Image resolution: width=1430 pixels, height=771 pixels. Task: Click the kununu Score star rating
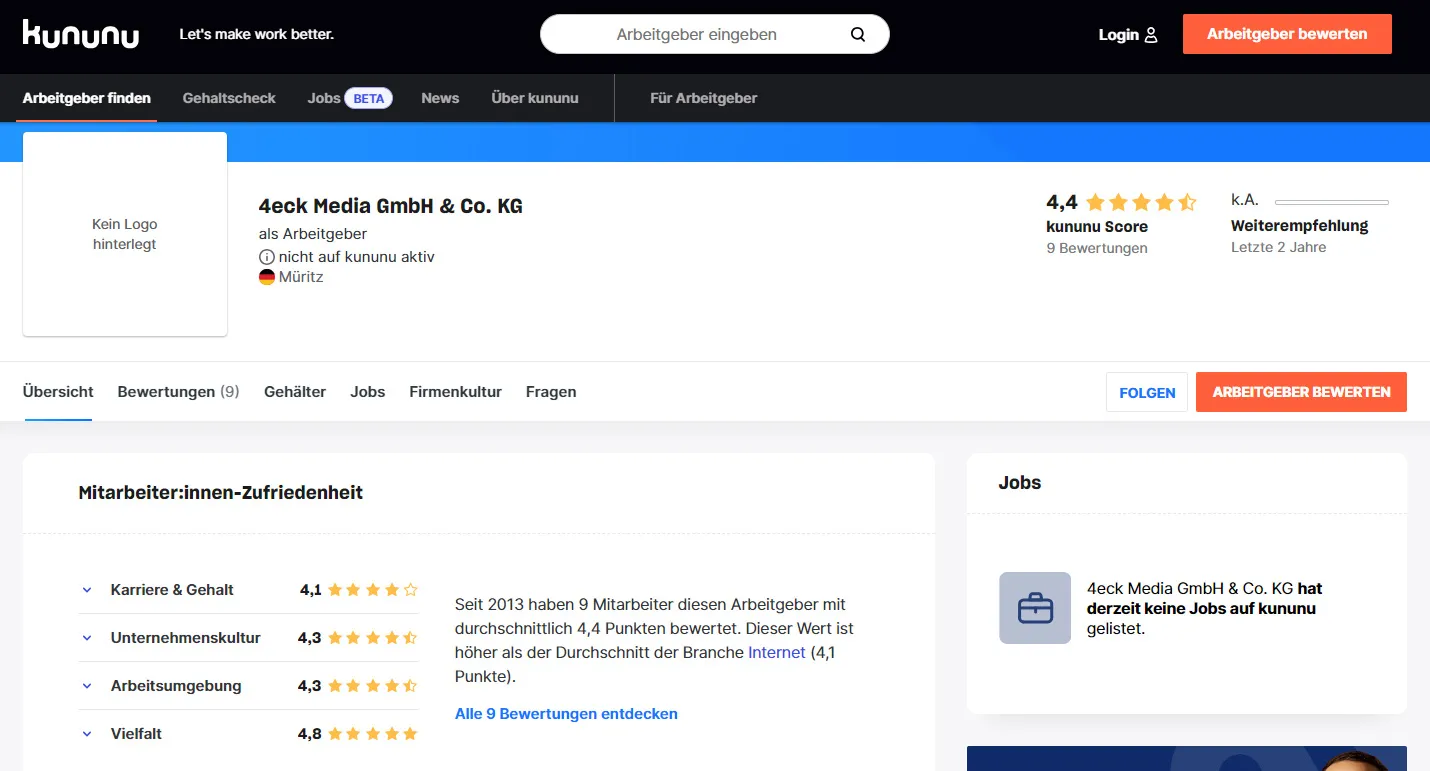click(x=1141, y=203)
